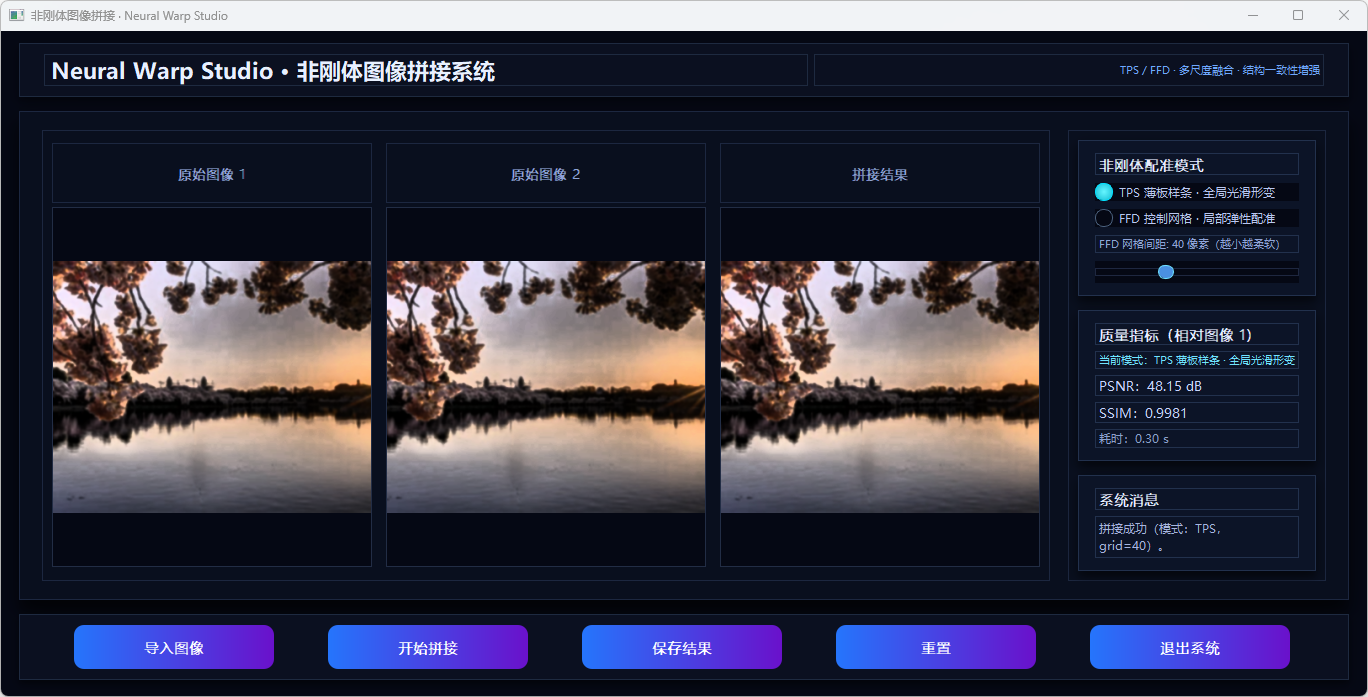Click the 原始图像 1 preview image
1368x697 pixels.
[x=212, y=387]
